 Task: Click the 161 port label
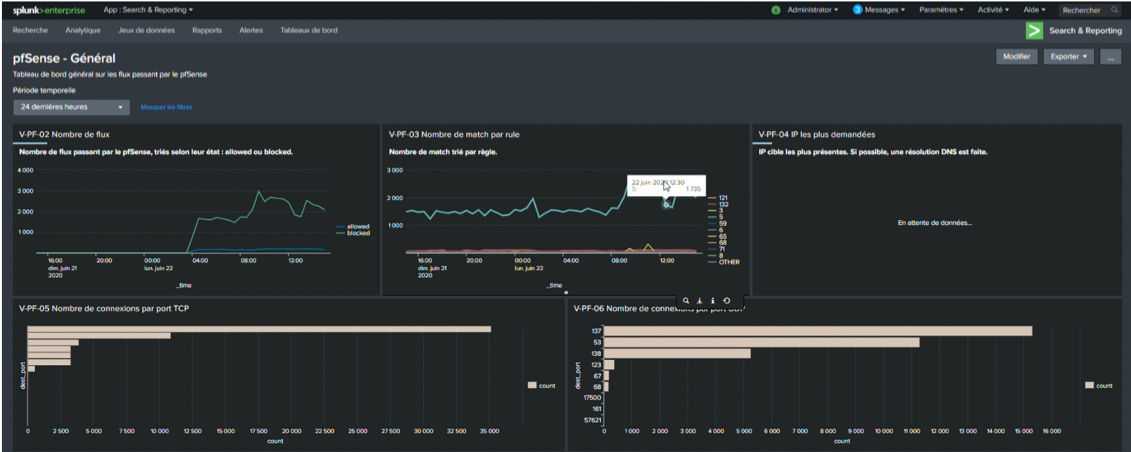(596, 409)
